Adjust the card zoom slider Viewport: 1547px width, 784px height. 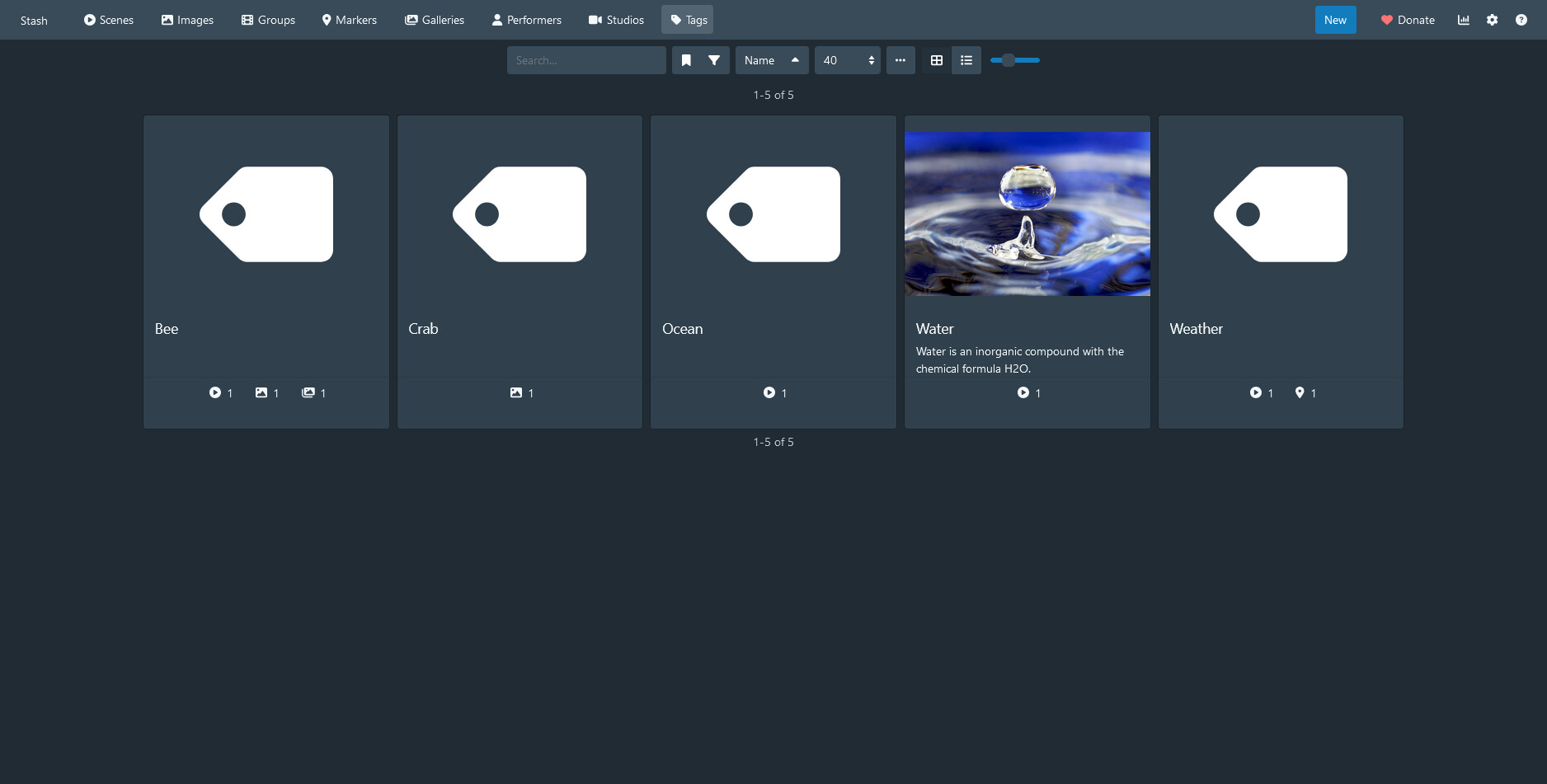click(x=1015, y=60)
